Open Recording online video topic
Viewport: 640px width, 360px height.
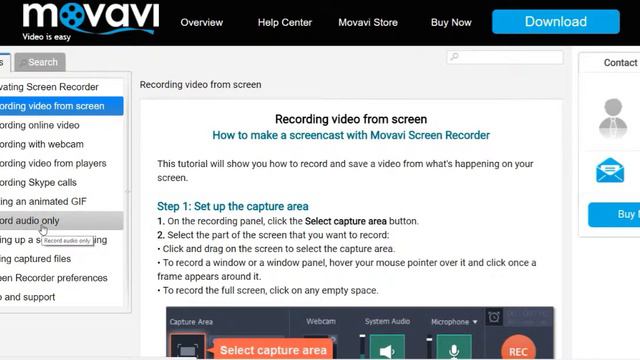coord(61,125)
